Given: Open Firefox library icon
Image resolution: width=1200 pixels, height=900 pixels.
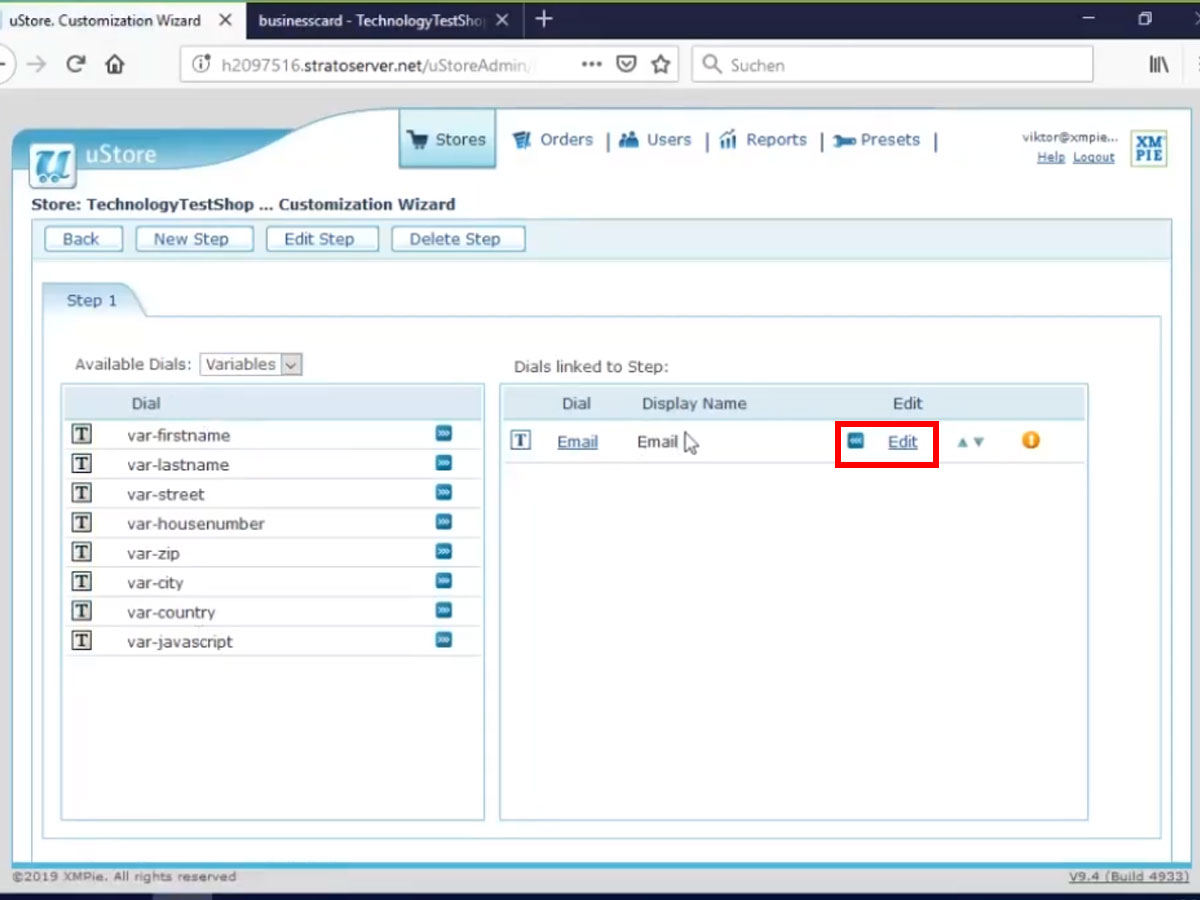Looking at the screenshot, I should pos(1159,65).
